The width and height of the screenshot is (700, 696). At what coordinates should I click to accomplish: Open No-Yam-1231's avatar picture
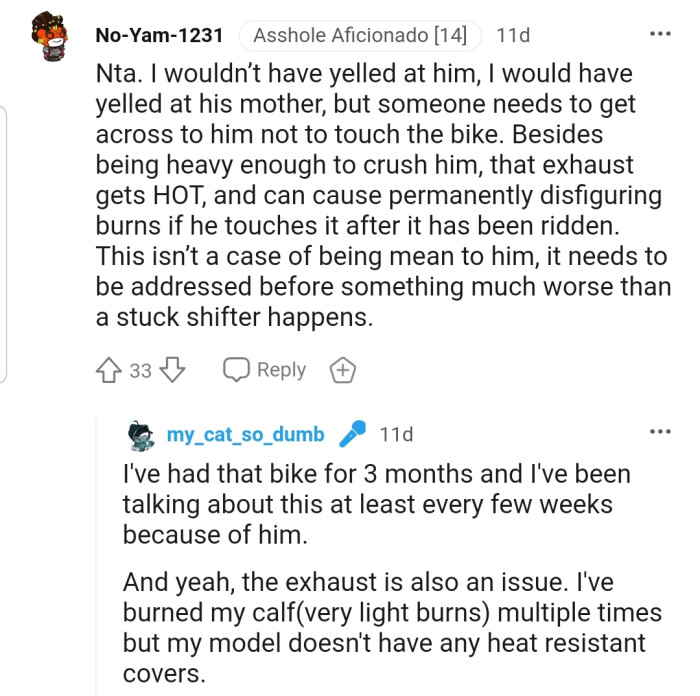(48, 40)
